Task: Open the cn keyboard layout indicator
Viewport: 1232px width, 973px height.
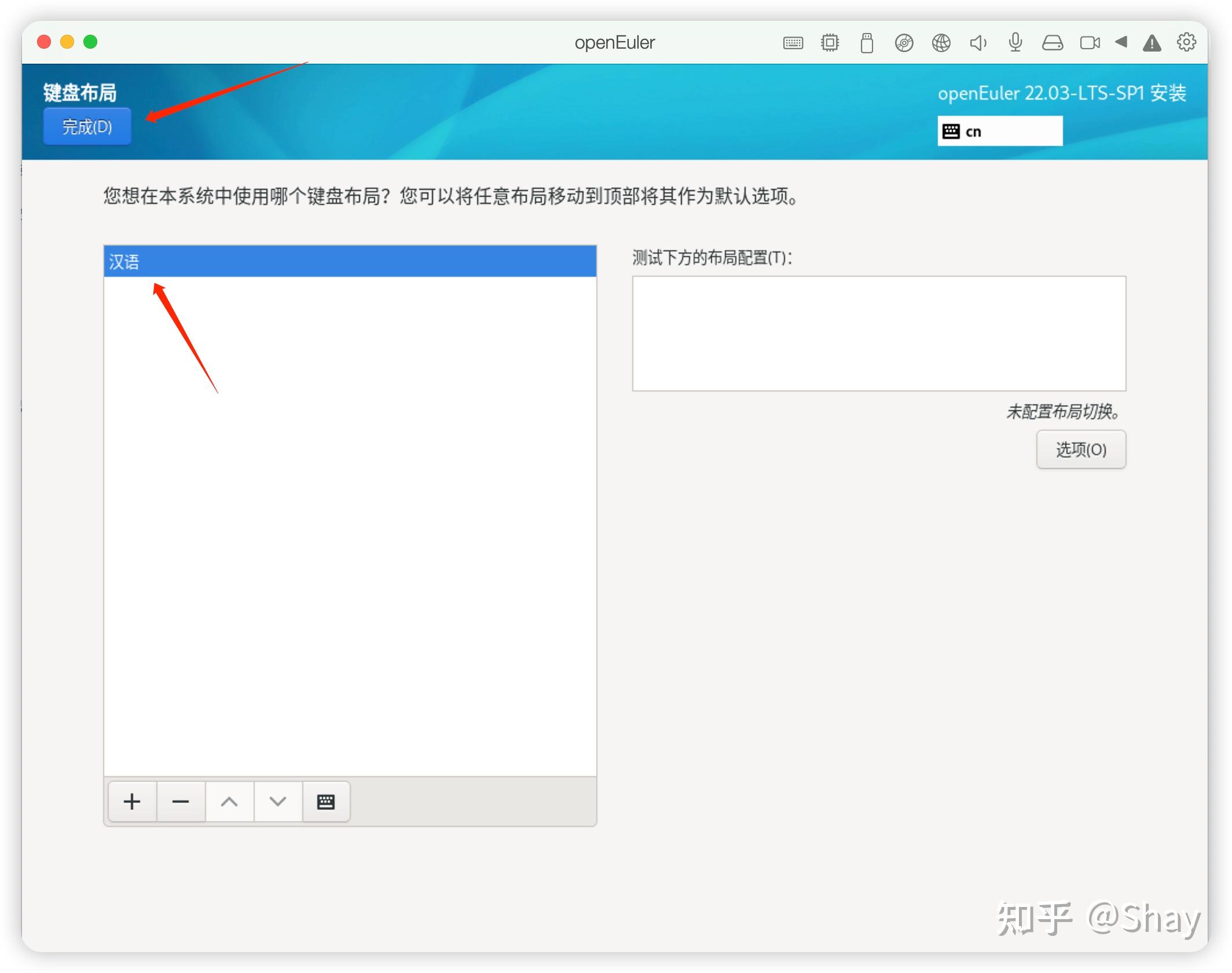Action: (1000, 131)
